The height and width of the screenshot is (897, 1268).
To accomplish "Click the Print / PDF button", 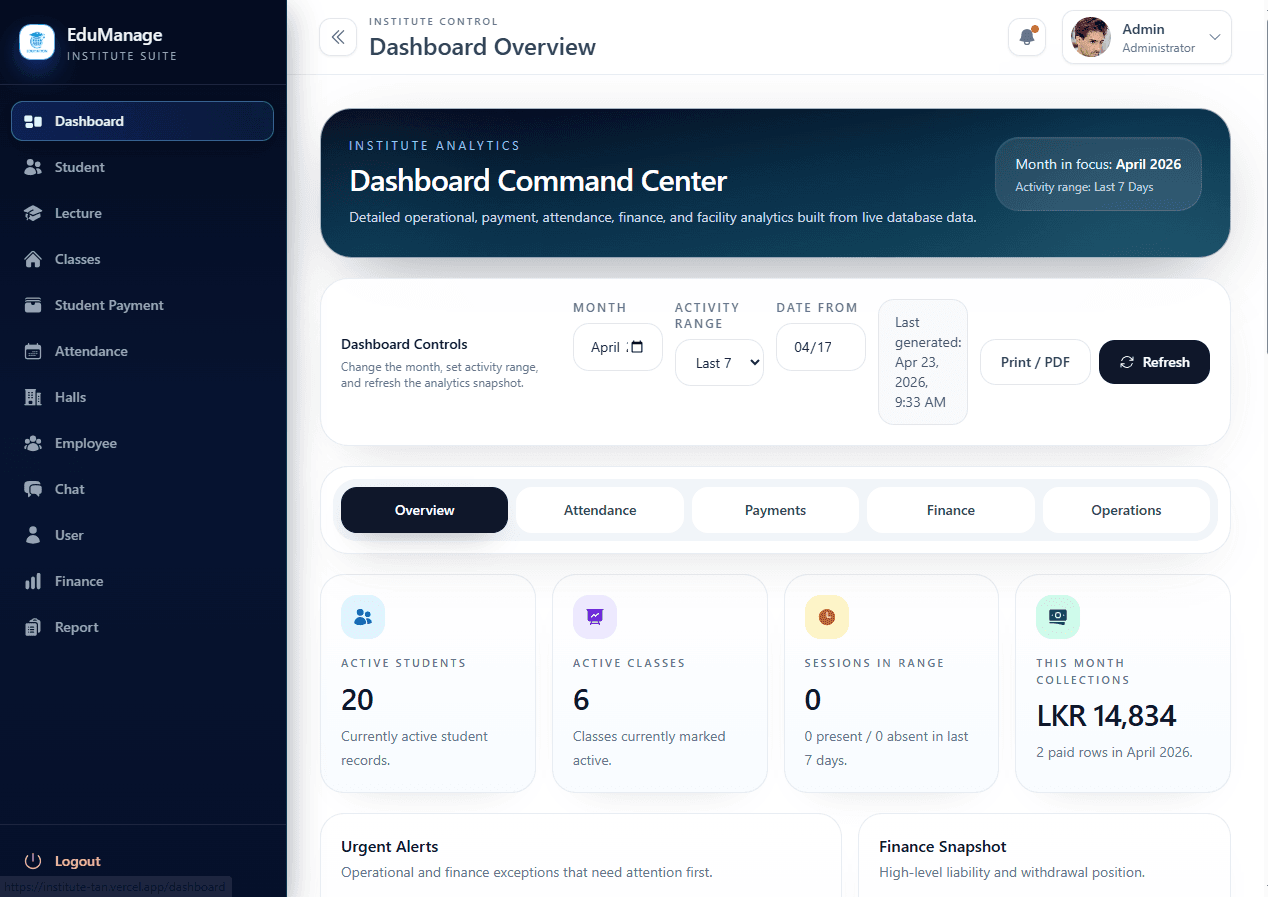I will pyautogui.click(x=1035, y=362).
